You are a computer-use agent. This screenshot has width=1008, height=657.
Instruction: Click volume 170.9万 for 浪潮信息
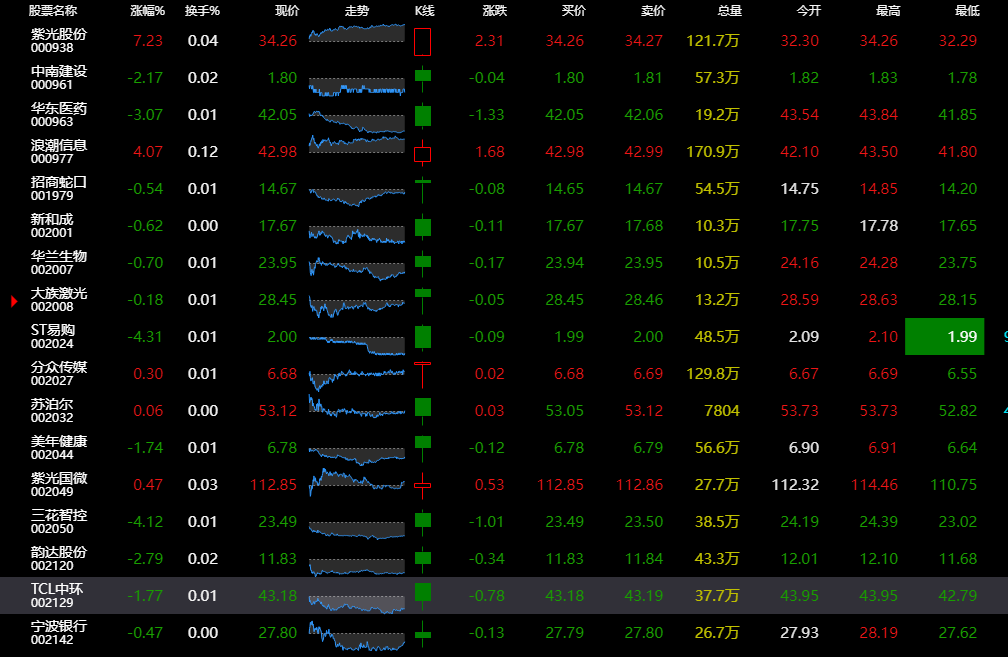713,152
